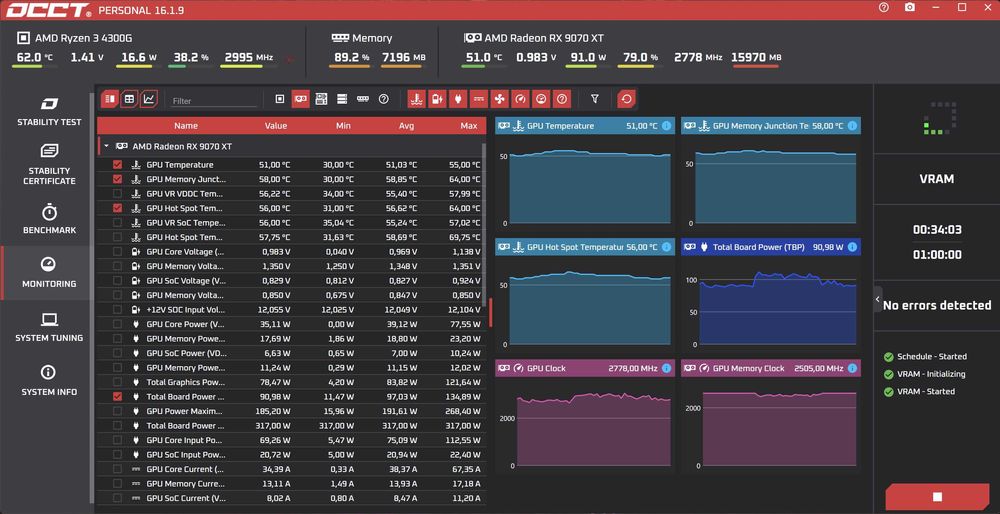The height and width of the screenshot is (514, 1000).
Task: Click the reset statistics icon in toolbar
Action: (x=626, y=99)
